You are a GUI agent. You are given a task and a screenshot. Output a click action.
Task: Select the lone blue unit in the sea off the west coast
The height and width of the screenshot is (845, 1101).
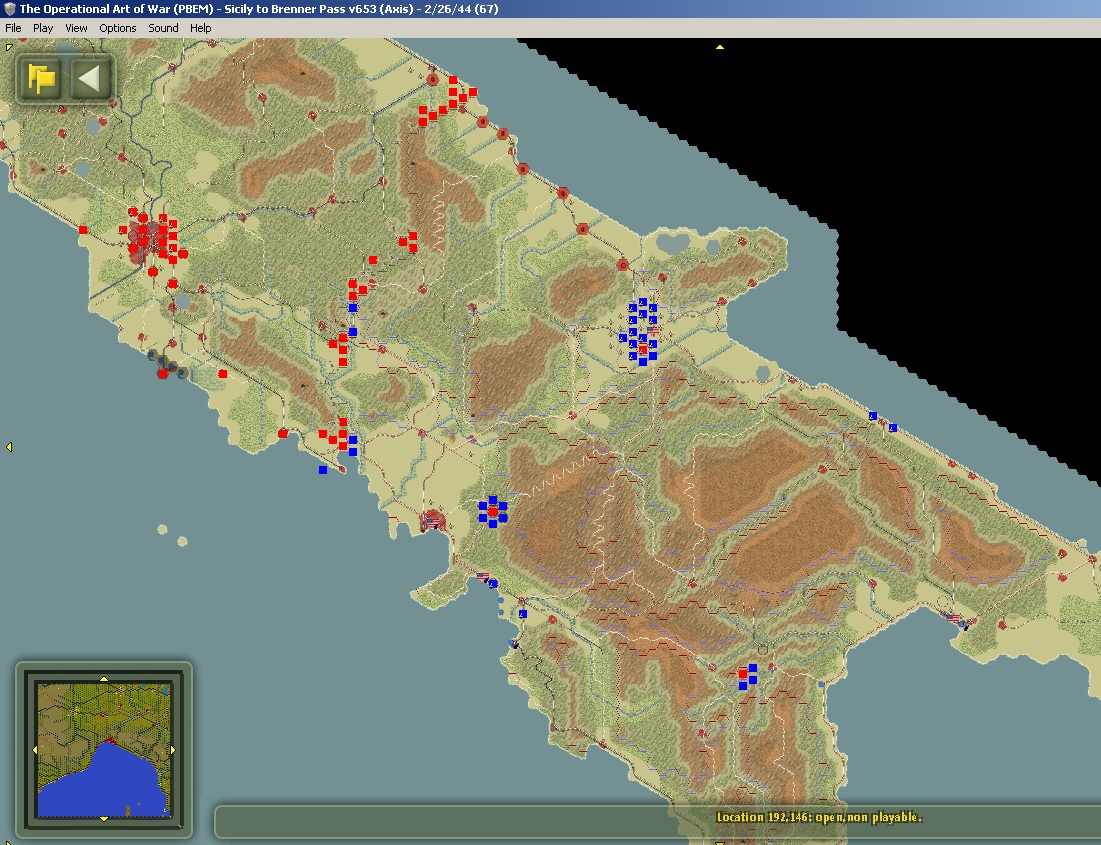pyautogui.click(x=323, y=470)
